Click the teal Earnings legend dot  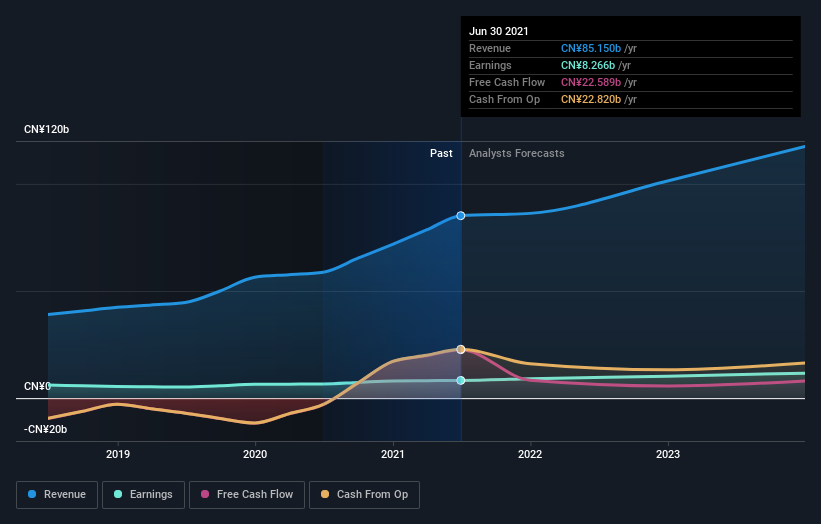pyautogui.click(x=118, y=494)
